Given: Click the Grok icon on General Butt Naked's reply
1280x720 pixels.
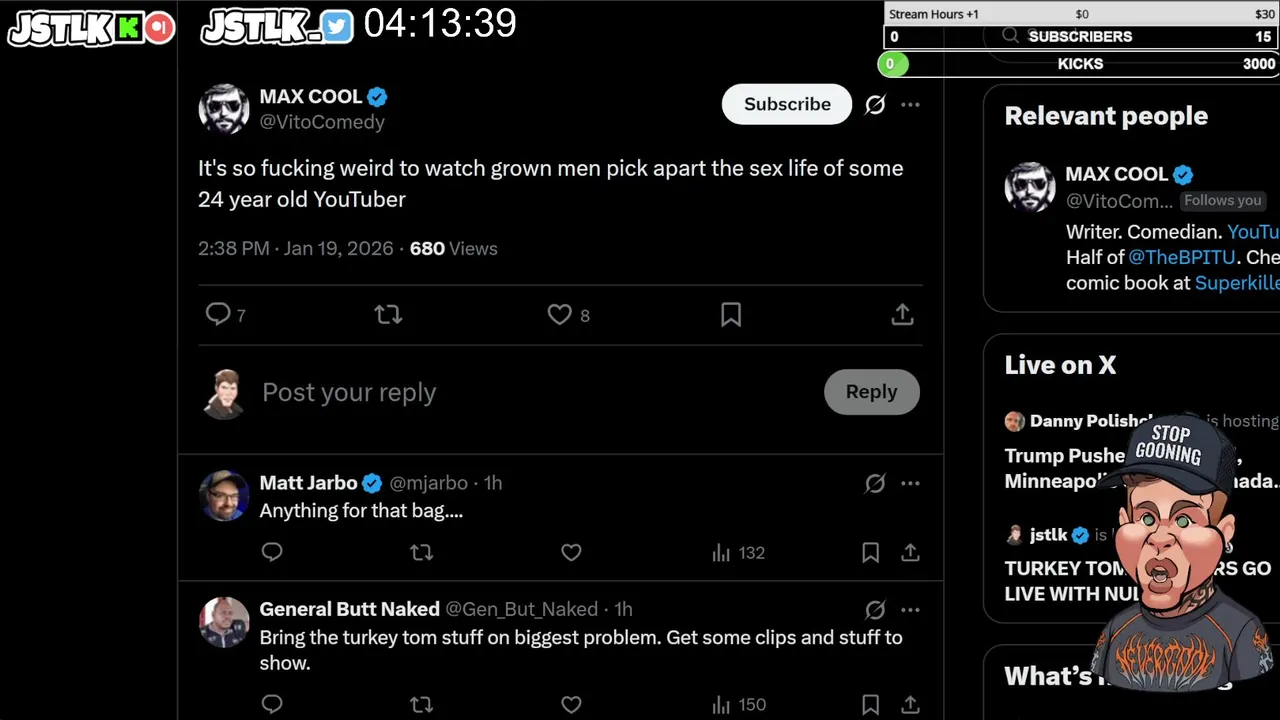Looking at the screenshot, I should 875,609.
